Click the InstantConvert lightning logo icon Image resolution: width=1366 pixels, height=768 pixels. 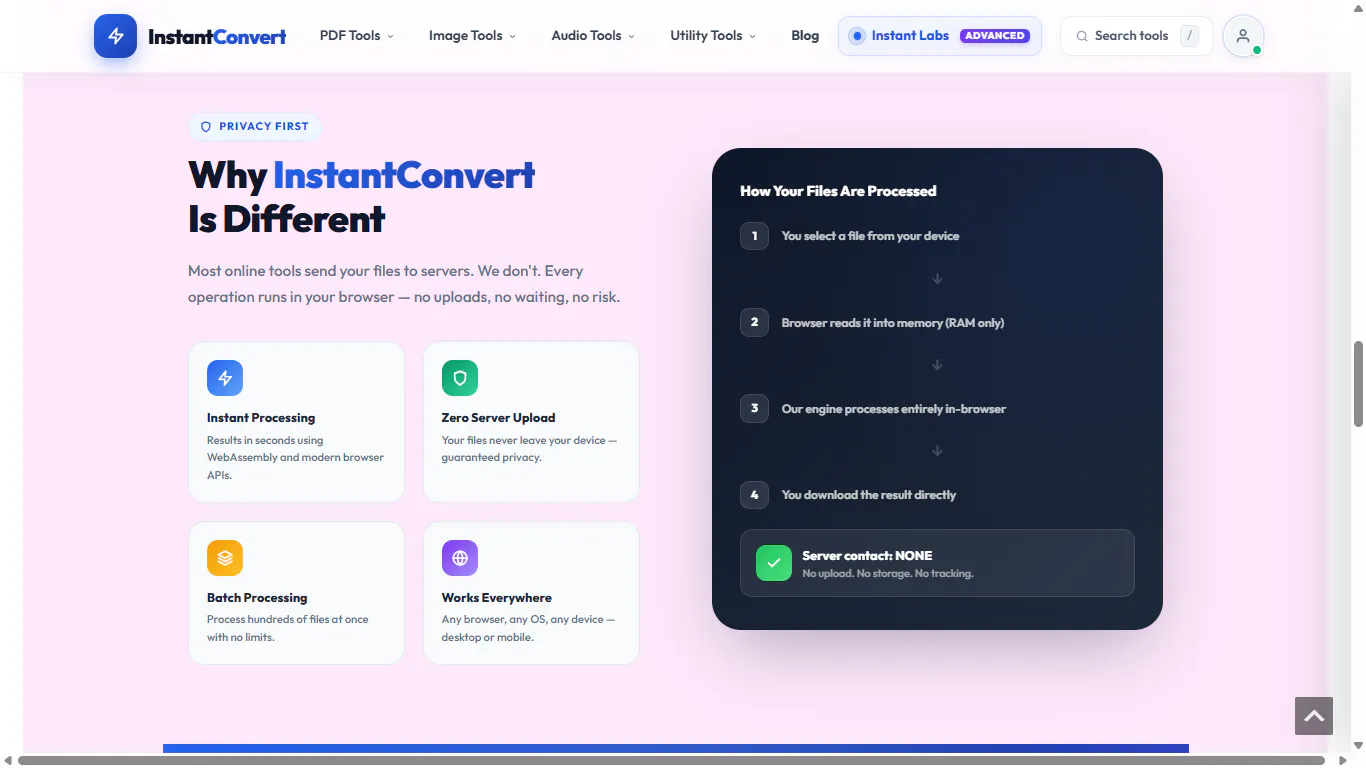tap(115, 36)
